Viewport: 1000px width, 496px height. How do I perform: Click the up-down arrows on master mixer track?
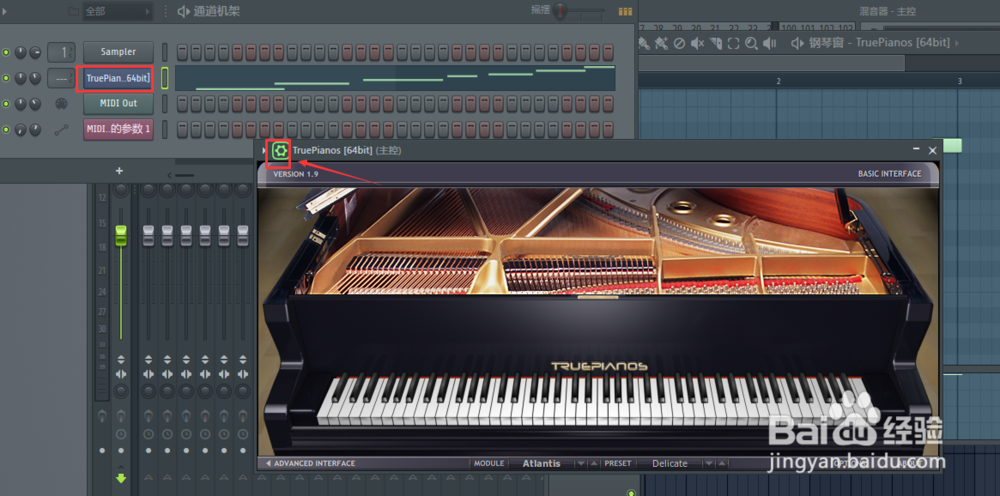[x=121, y=360]
